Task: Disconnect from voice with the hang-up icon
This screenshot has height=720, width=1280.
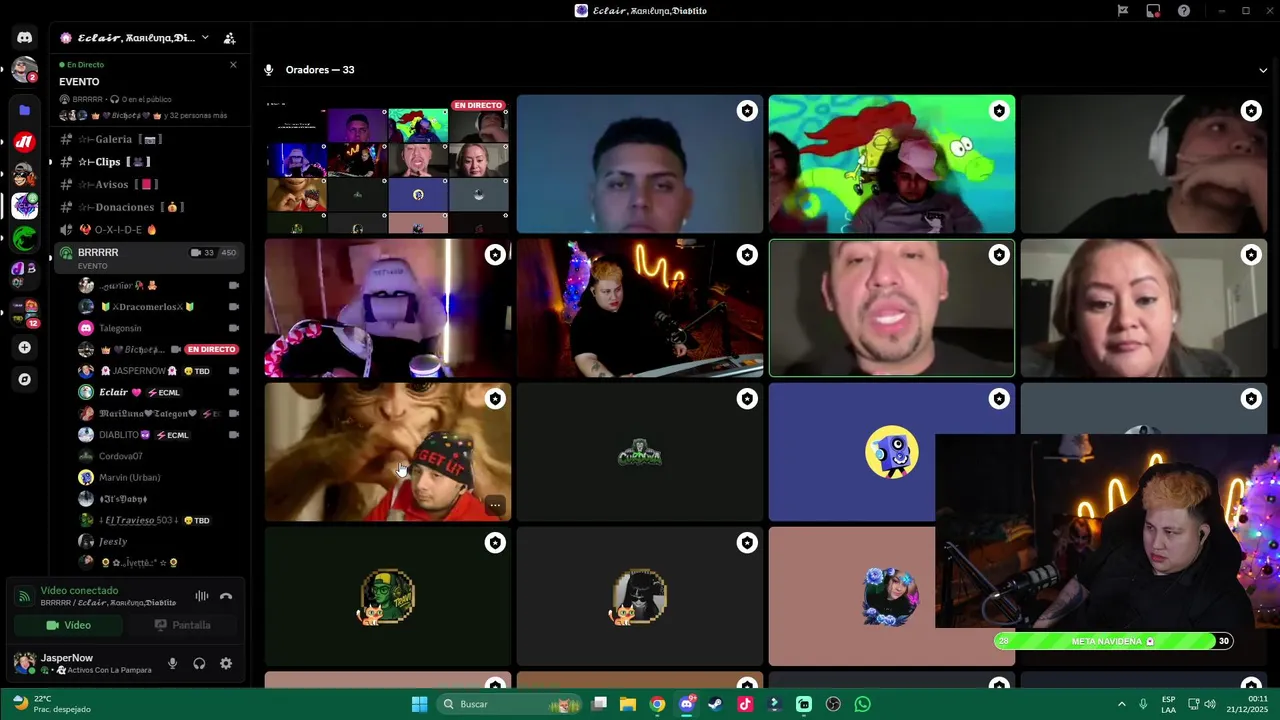Action: coord(226,596)
